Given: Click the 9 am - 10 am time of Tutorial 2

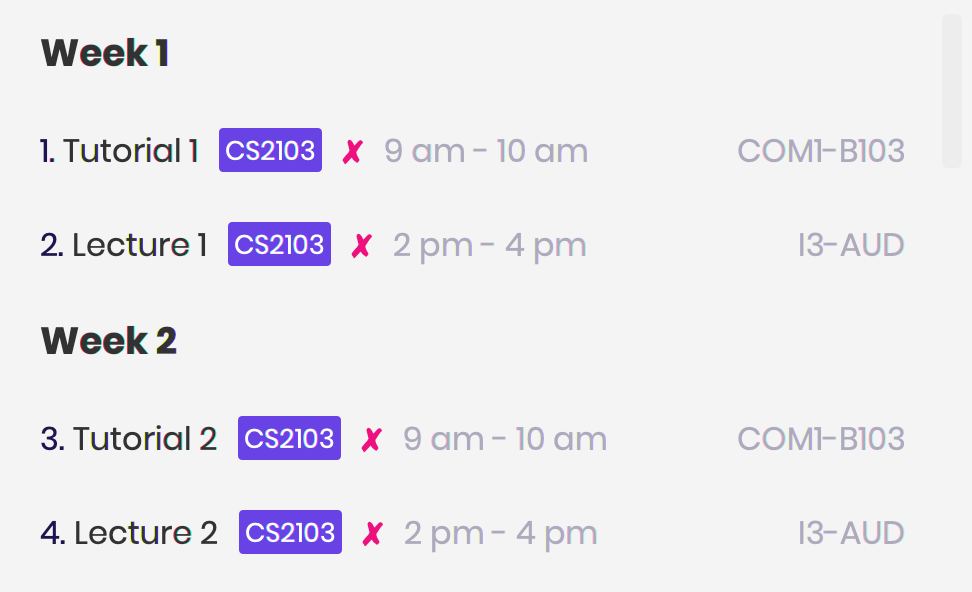Looking at the screenshot, I should pyautogui.click(x=505, y=440).
